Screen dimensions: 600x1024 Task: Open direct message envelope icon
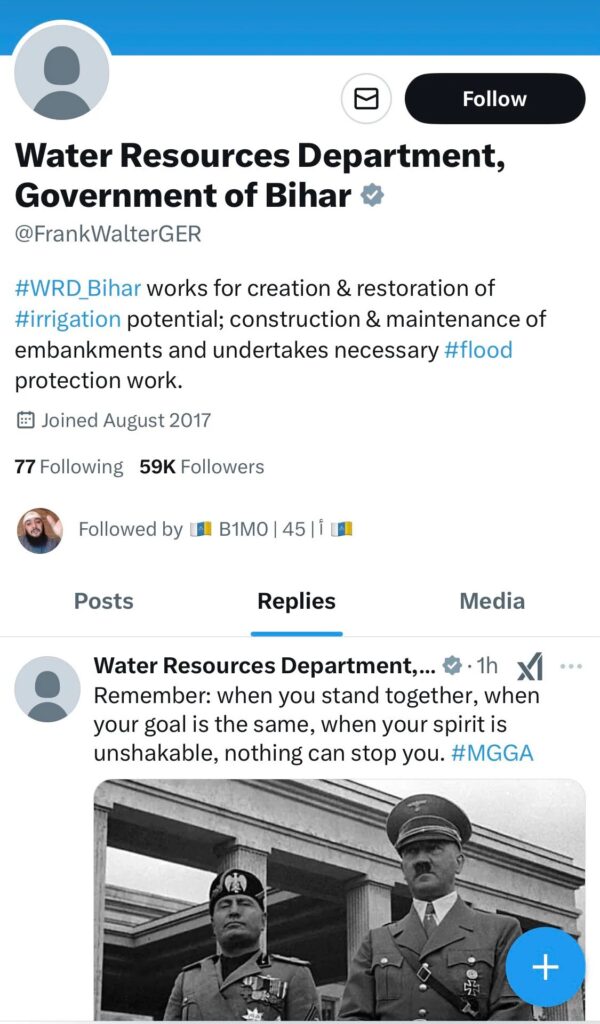(366, 99)
